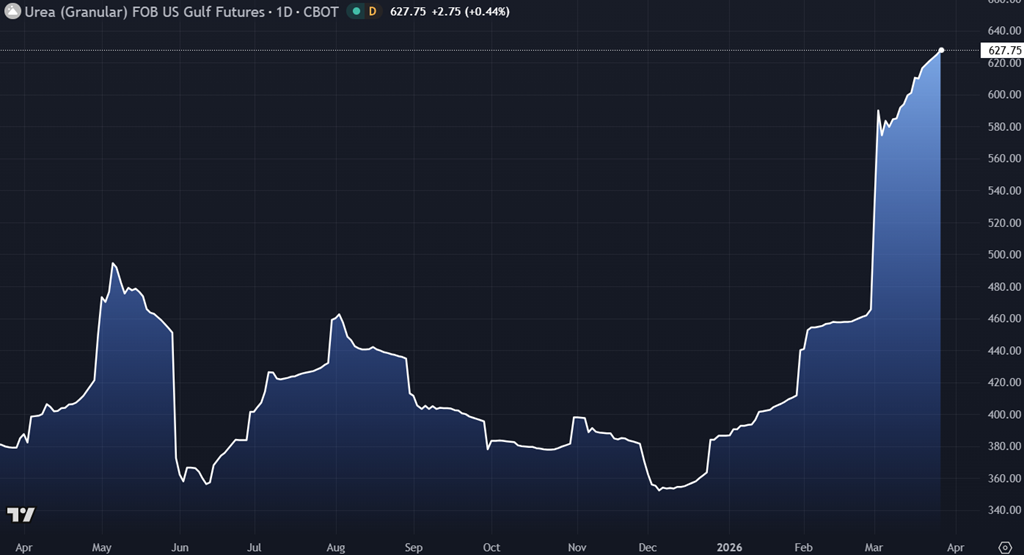Click the Urea futures symbol logo icon
This screenshot has height=555, width=1024.
tap(13, 12)
